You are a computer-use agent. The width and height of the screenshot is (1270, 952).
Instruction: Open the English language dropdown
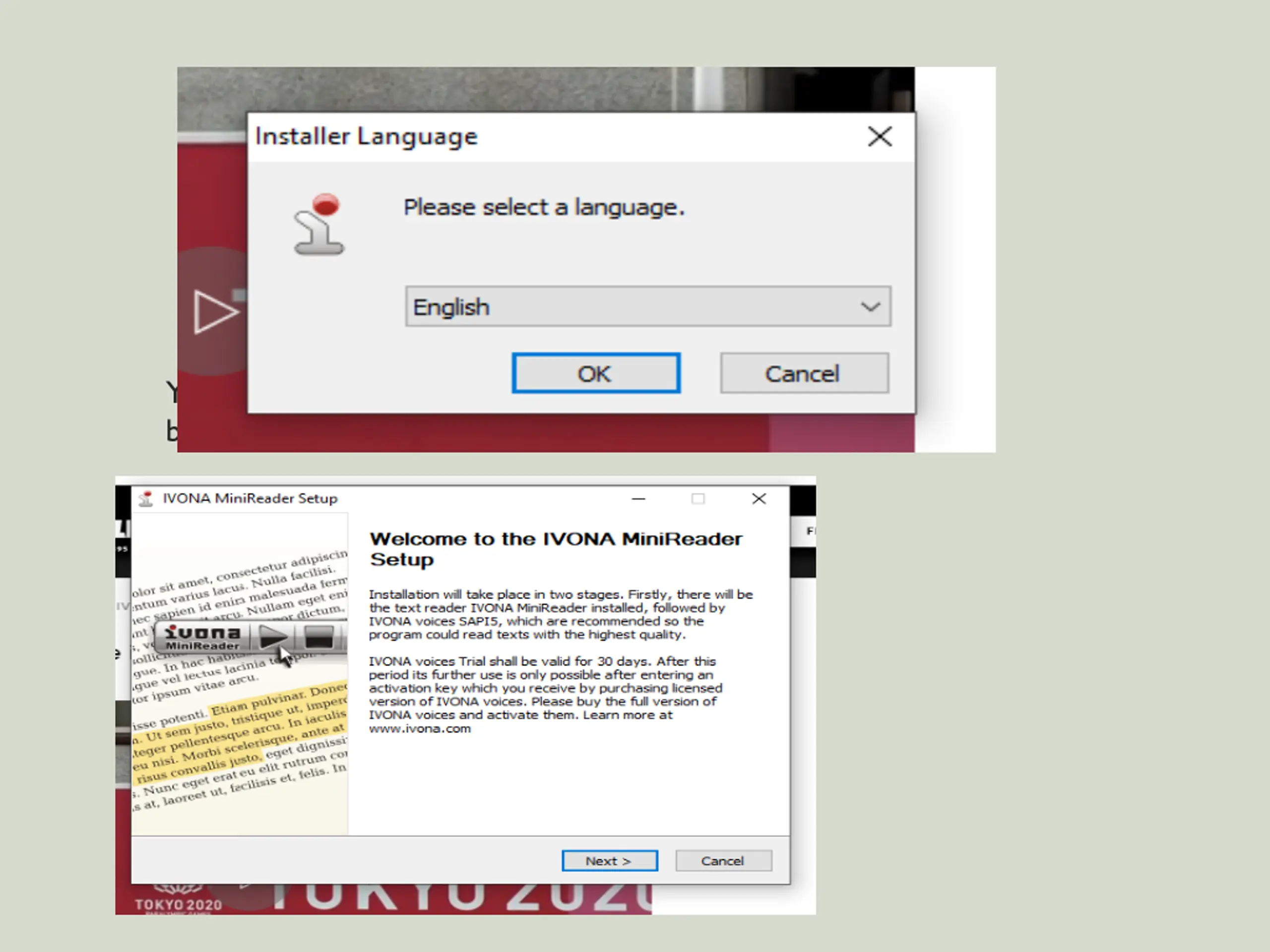click(x=648, y=306)
